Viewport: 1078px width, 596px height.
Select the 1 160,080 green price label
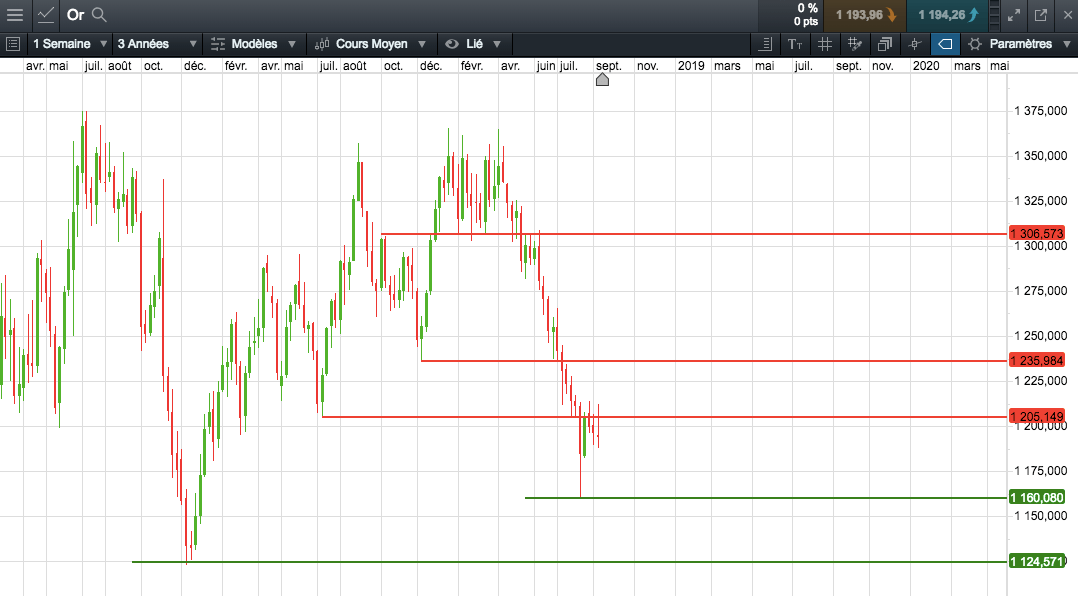coord(1037,497)
